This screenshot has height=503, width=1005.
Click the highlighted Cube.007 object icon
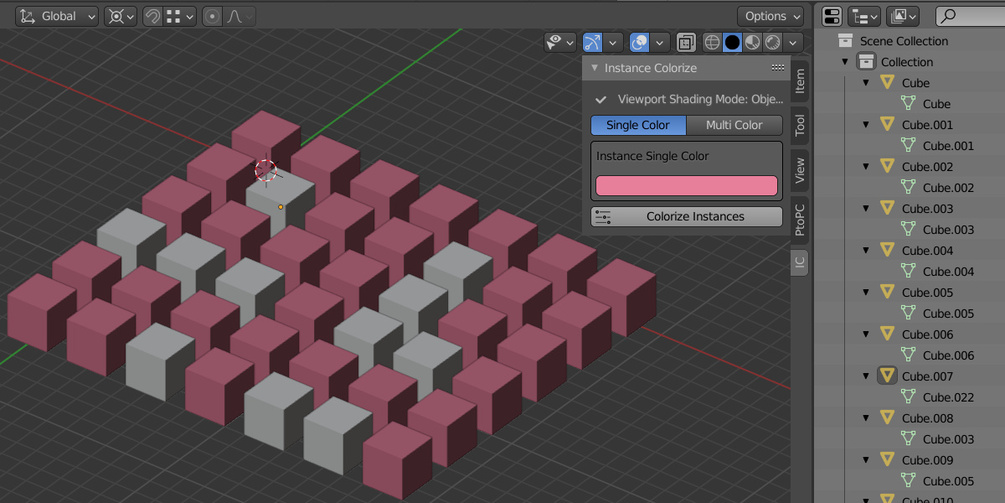coord(887,376)
